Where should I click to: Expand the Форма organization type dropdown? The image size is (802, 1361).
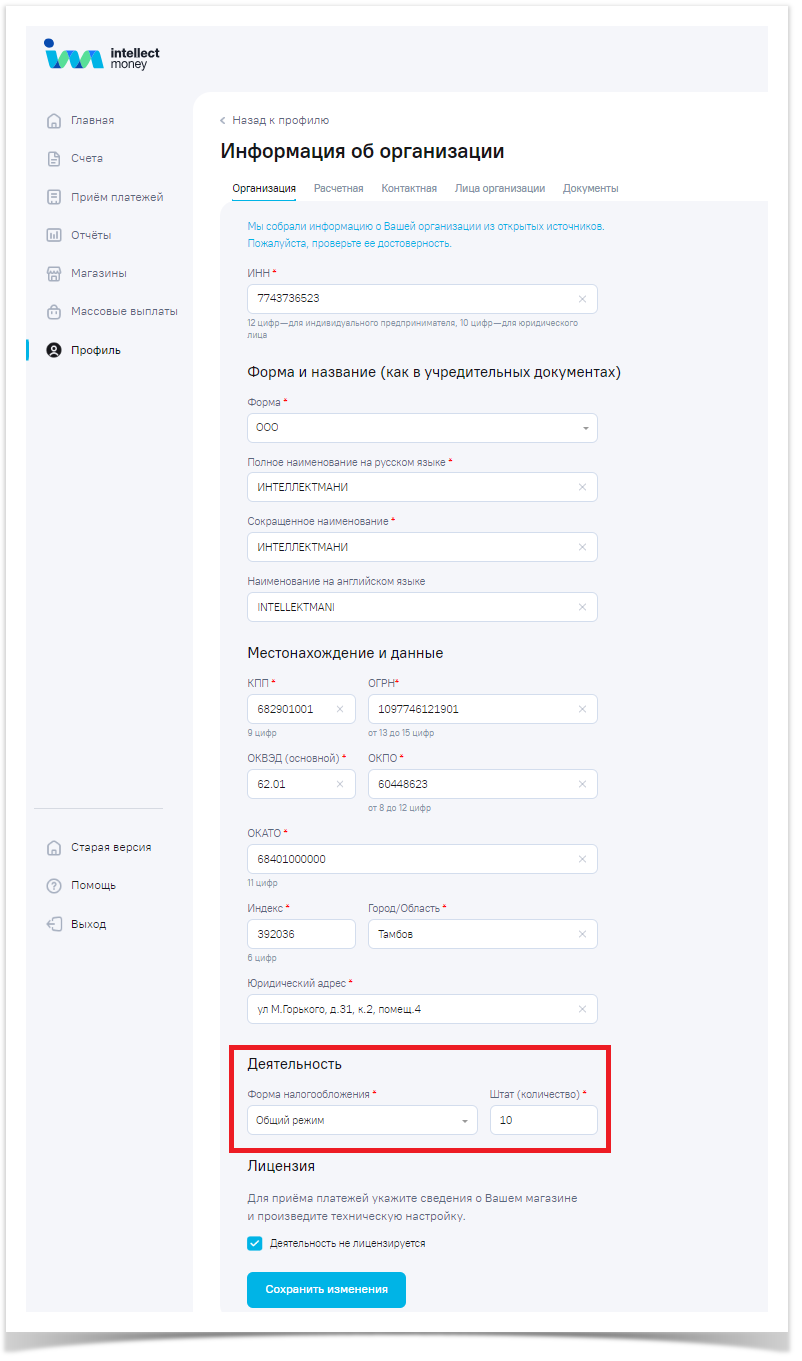(x=422, y=428)
